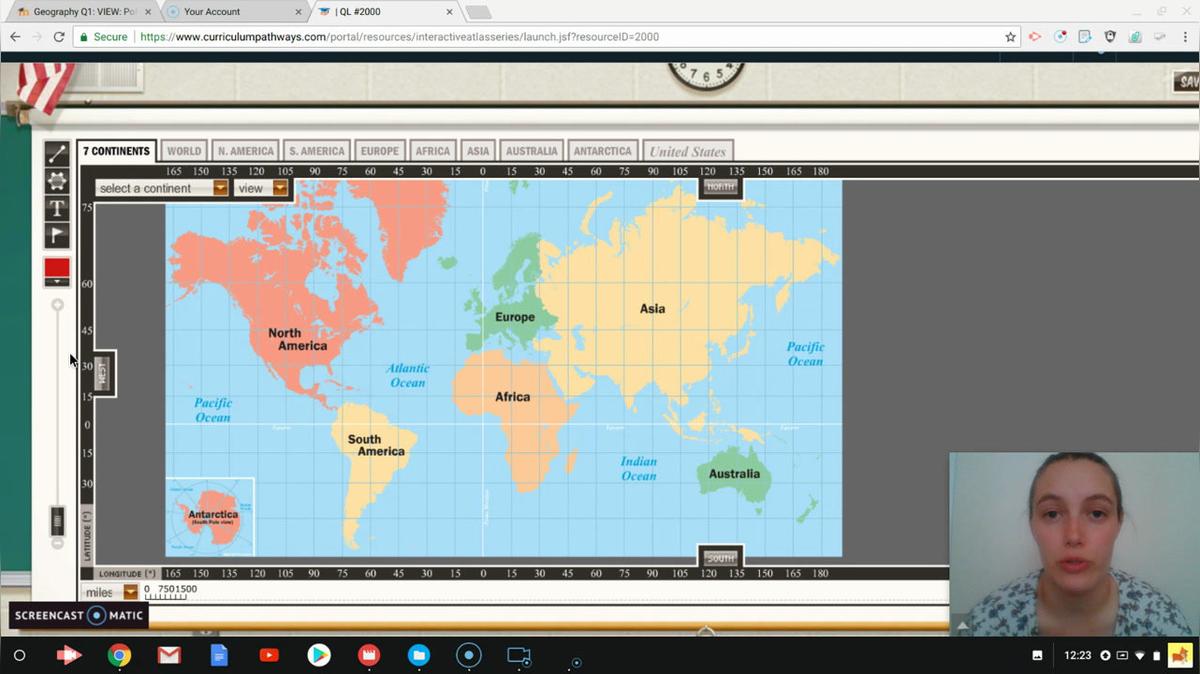Open the Gmail app in the shelf
The image size is (1200, 674).
tap(169, 656)
